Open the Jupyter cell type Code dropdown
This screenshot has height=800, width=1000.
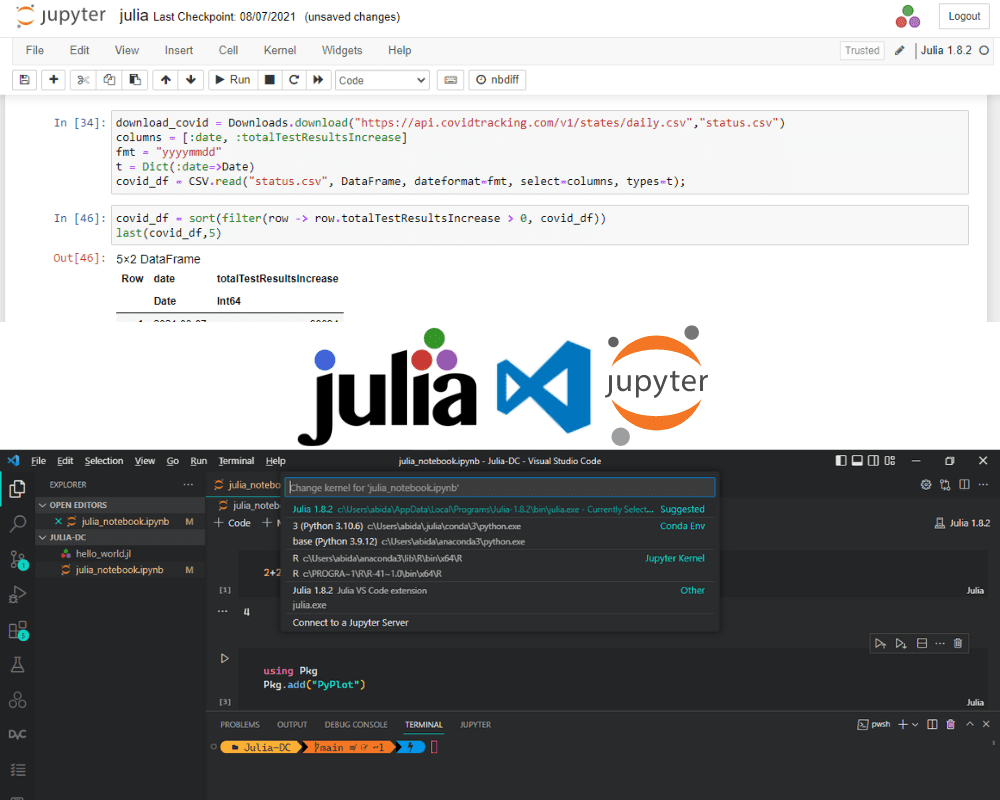point(382,80)
